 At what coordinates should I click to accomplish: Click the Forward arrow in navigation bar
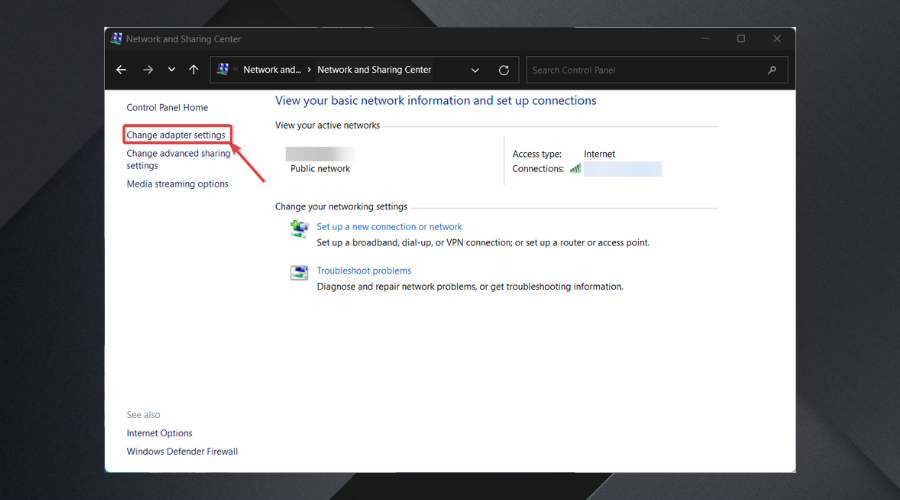(x=147, y=70)
